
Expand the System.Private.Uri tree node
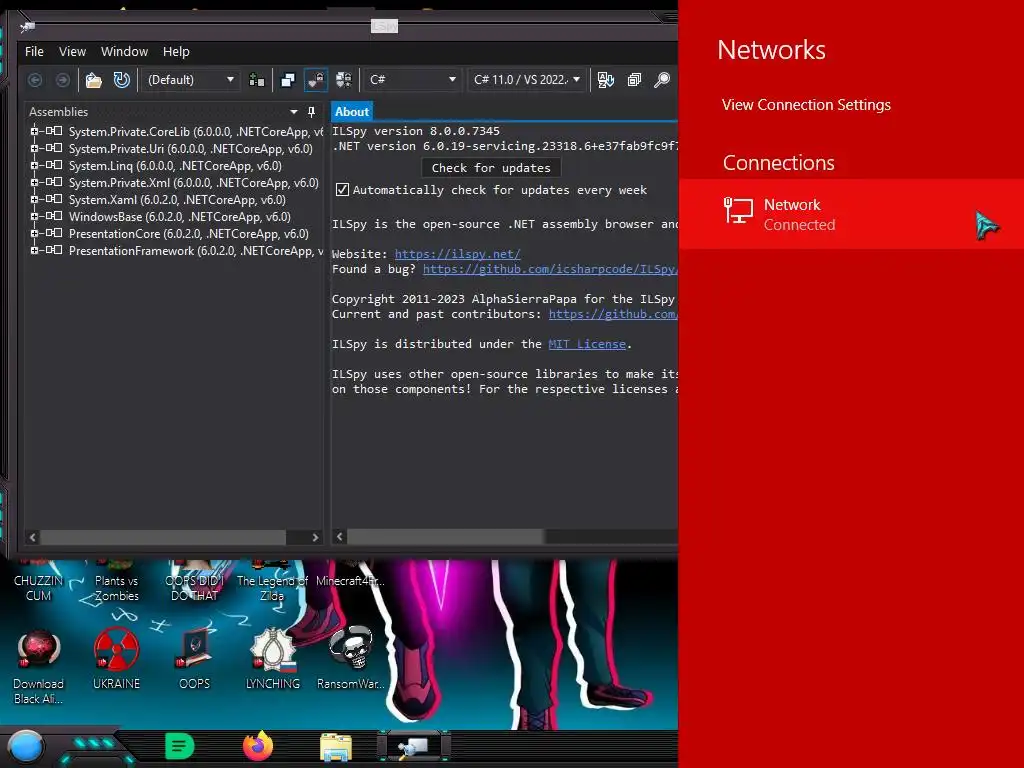point(34,148)
